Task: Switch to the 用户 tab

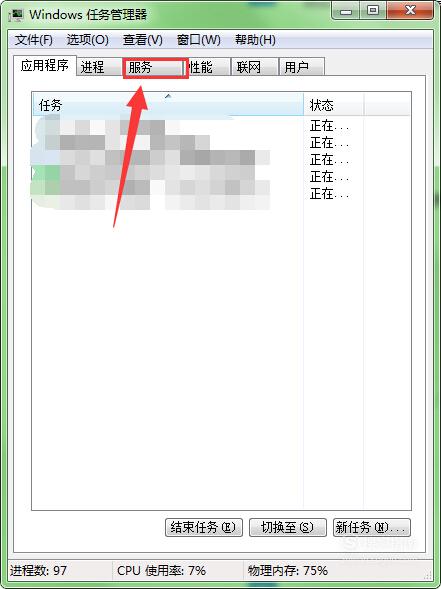Action: tap(302, 68)
